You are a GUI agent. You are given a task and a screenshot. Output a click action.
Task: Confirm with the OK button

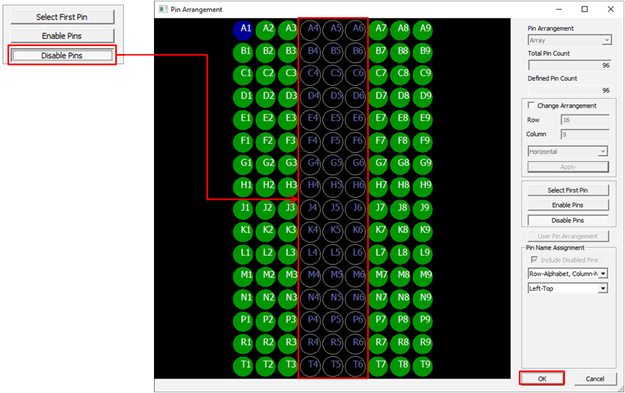[x=542, y=379]
